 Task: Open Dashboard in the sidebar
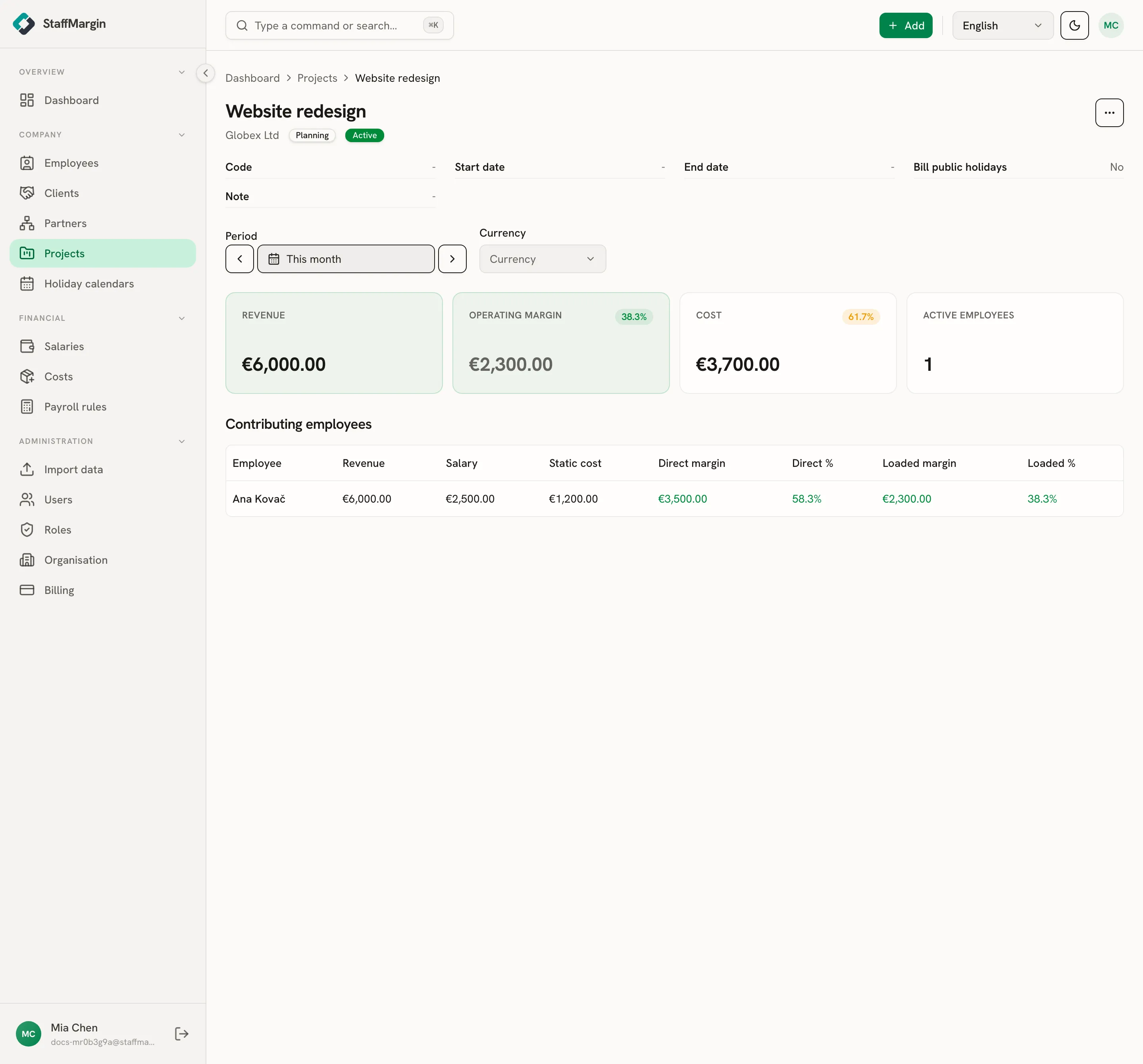pos(103,100)
